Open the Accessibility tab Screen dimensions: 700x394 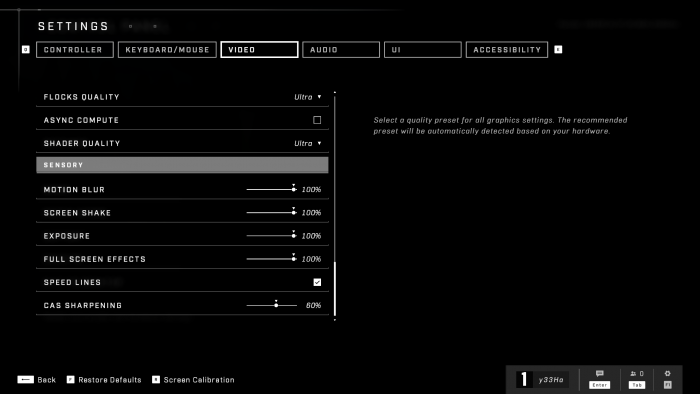507,50
